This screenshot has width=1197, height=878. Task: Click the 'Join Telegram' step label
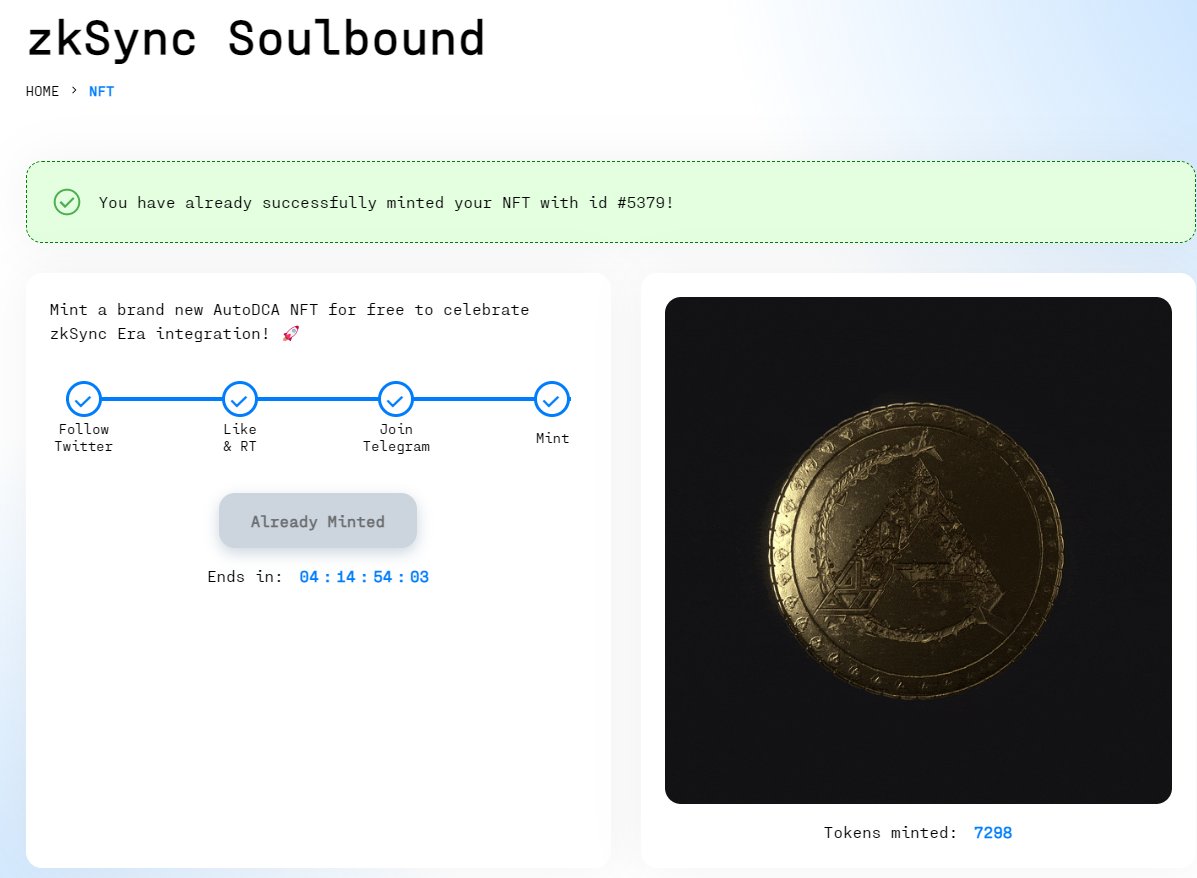[x=396, y=437]
